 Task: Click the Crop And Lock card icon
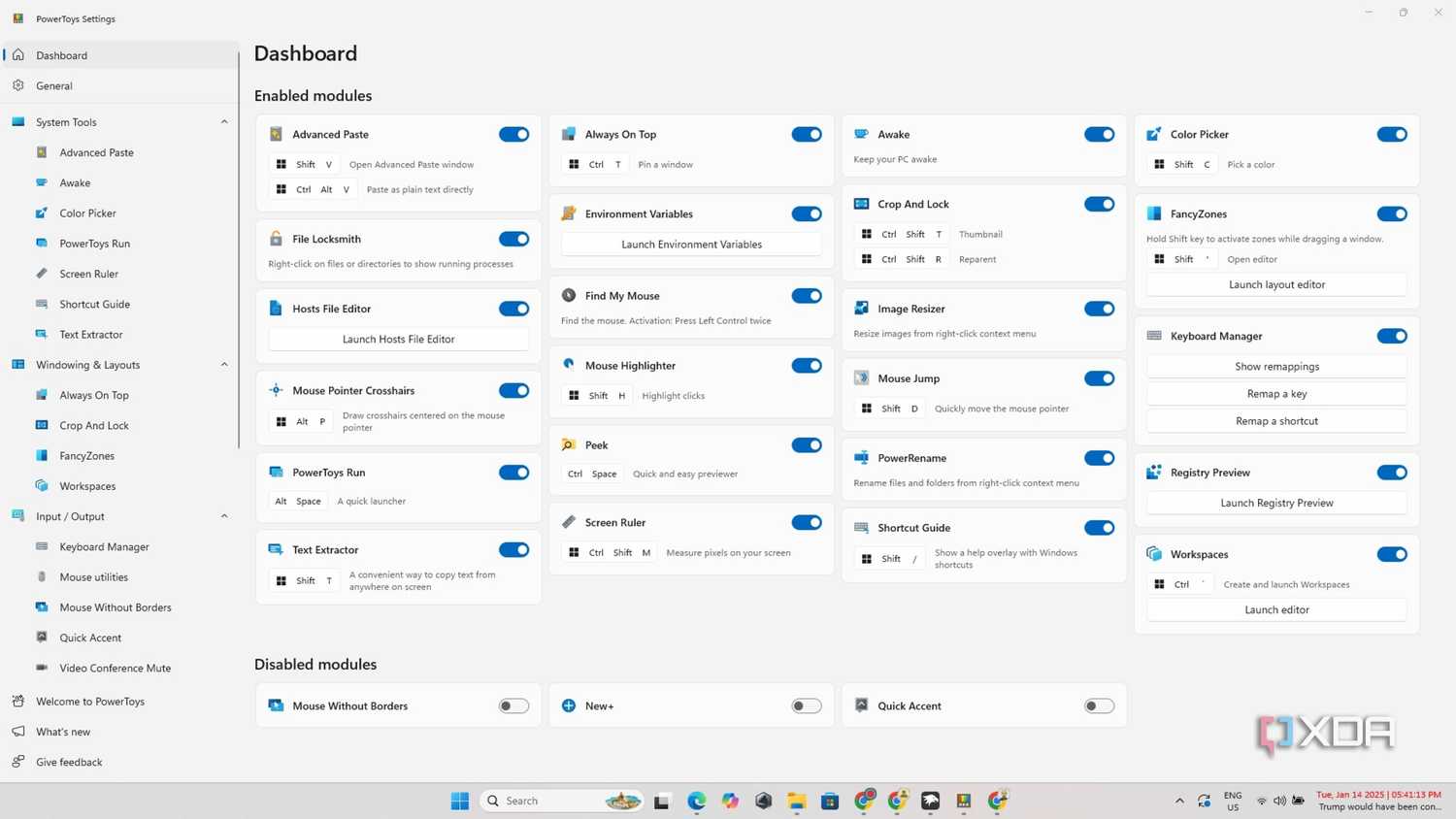tap(861, 204)
